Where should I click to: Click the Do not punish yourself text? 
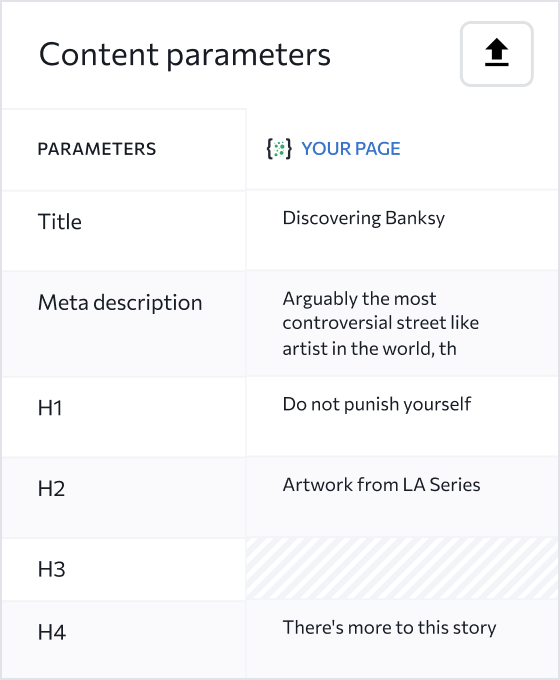(377, 404)
